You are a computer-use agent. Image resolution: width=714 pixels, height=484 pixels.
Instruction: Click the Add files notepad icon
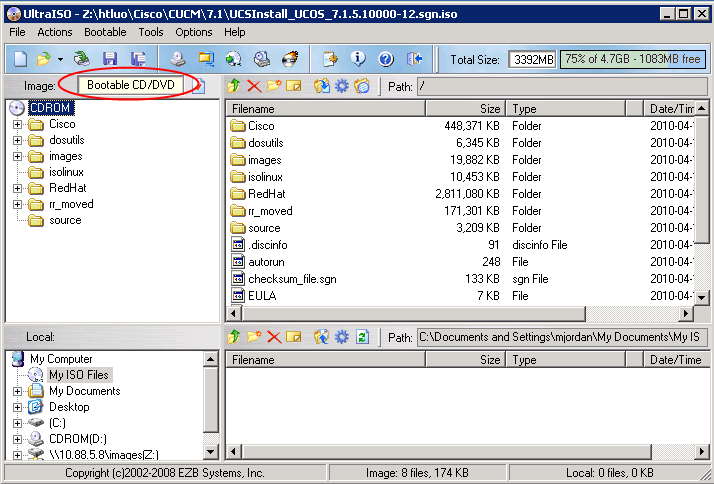coord(330,59)
